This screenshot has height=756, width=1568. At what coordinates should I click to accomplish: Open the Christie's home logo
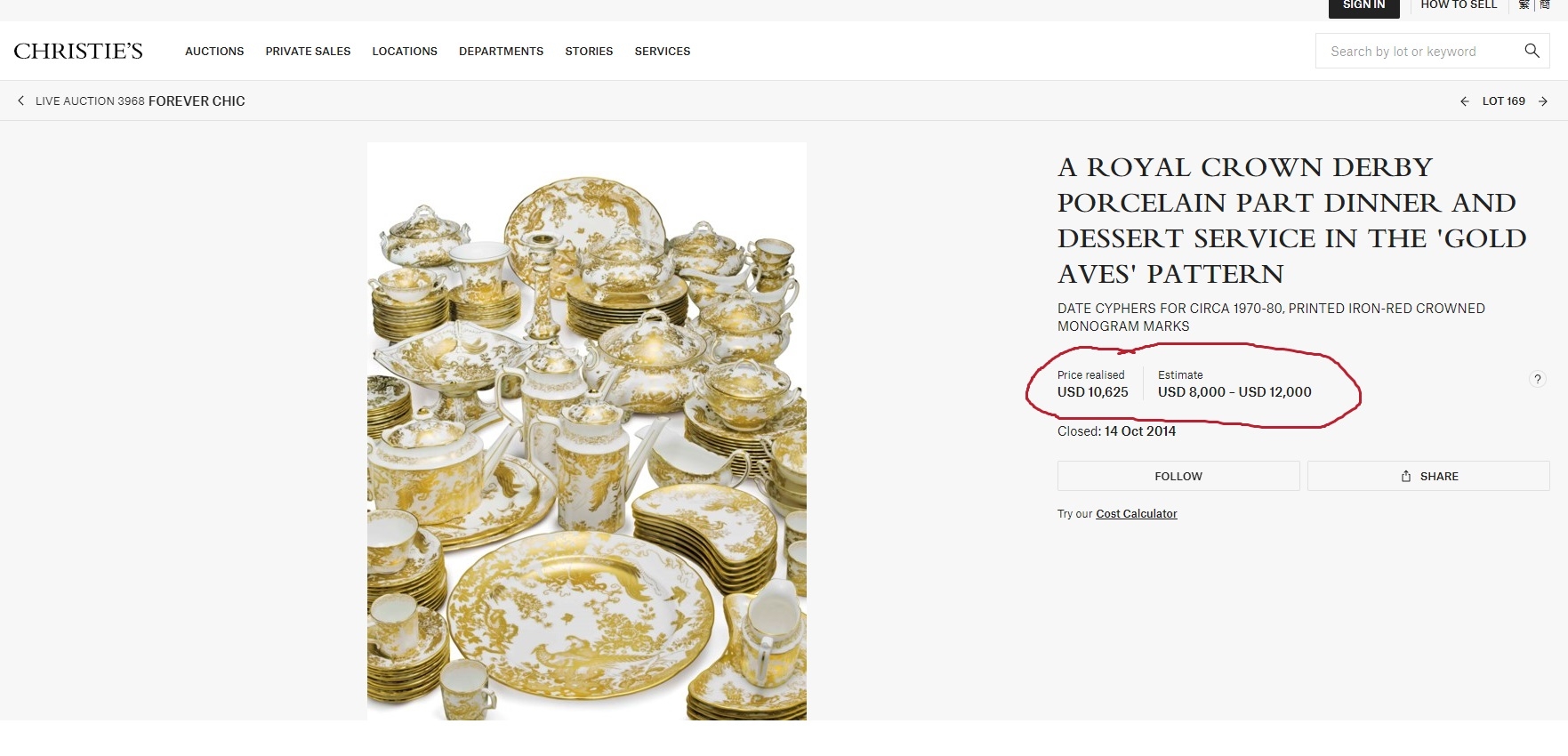(78, 51)
